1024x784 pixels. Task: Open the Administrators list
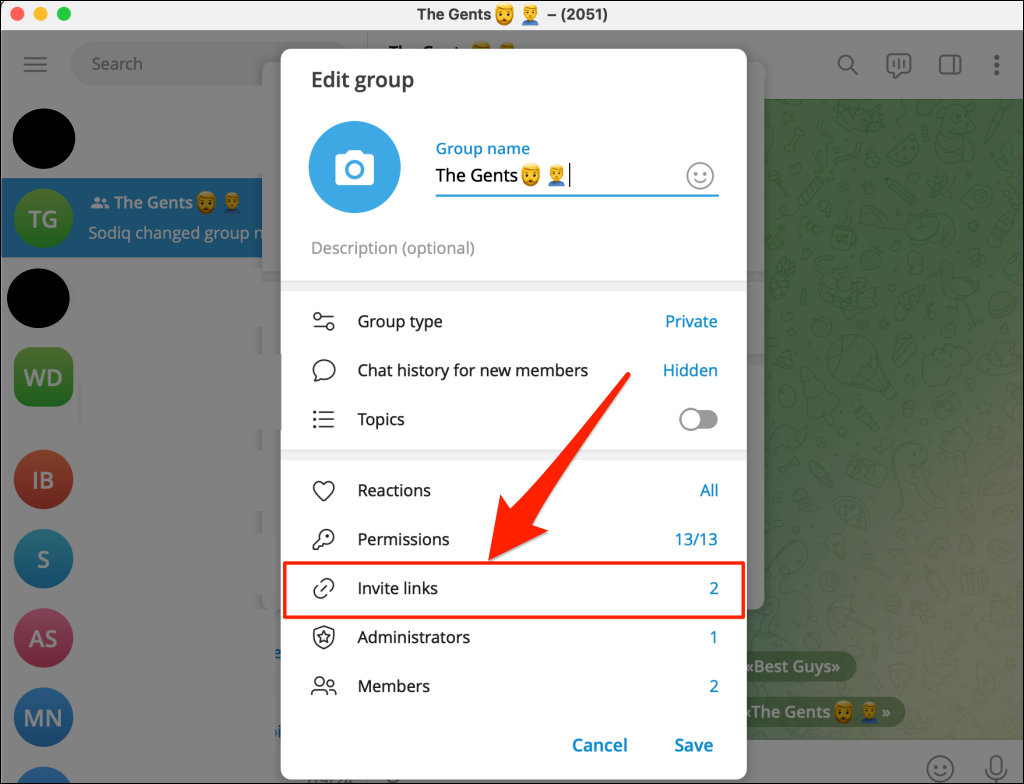(513, 638)
